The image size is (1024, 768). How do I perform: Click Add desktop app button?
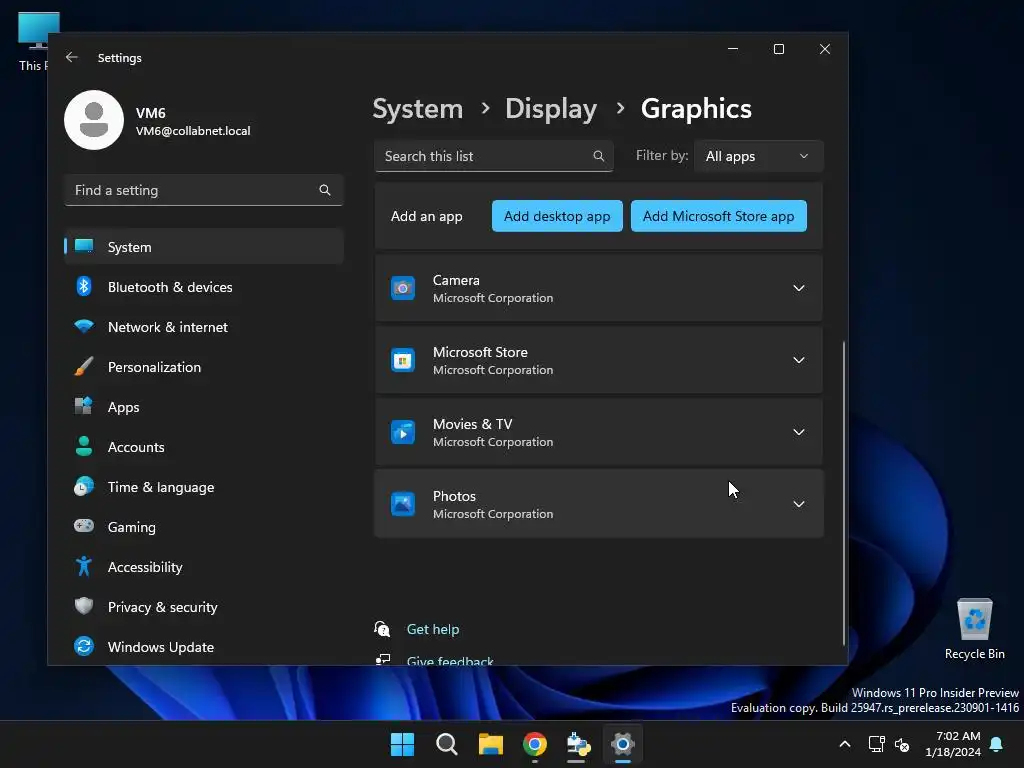557,216
